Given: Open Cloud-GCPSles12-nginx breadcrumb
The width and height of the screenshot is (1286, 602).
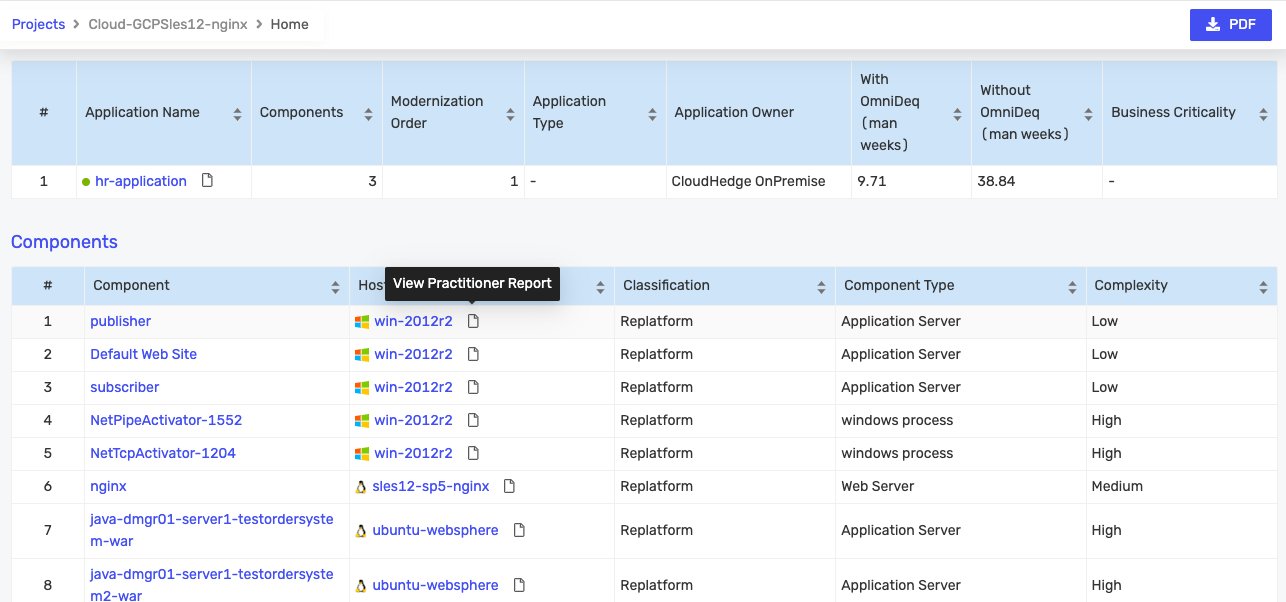Looking at the screenshot, I should [x=168, y=24].
